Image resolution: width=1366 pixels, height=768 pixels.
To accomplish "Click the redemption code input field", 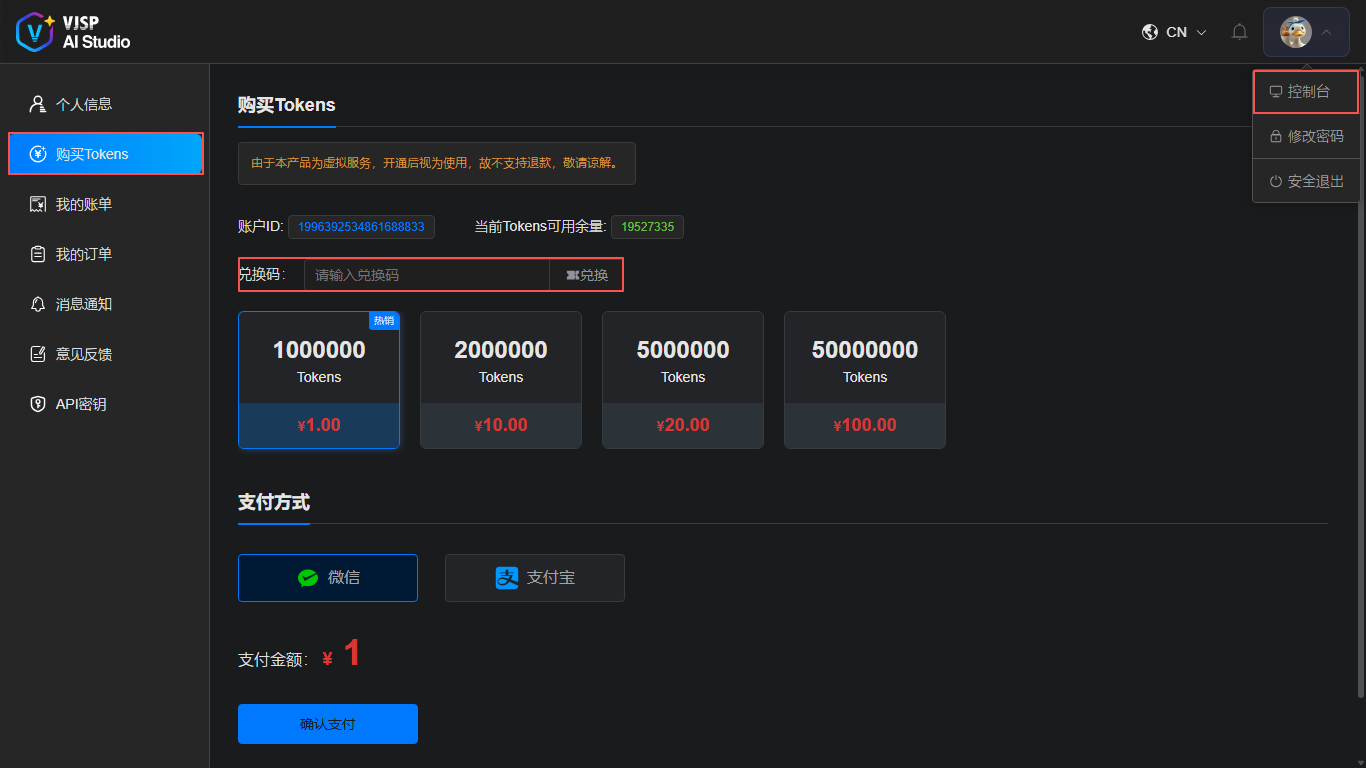I will [x=427, y=274].
